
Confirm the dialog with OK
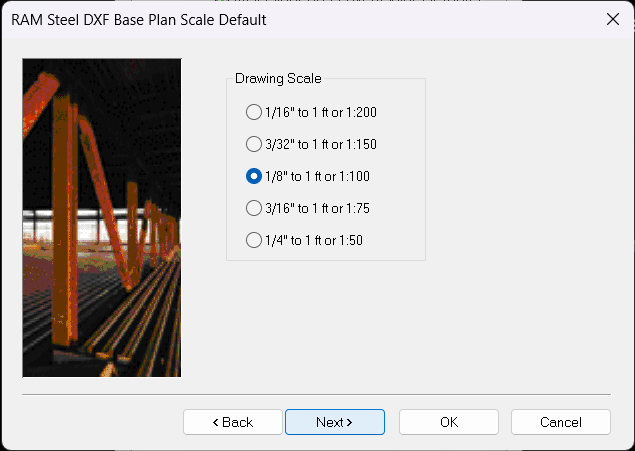448,422
